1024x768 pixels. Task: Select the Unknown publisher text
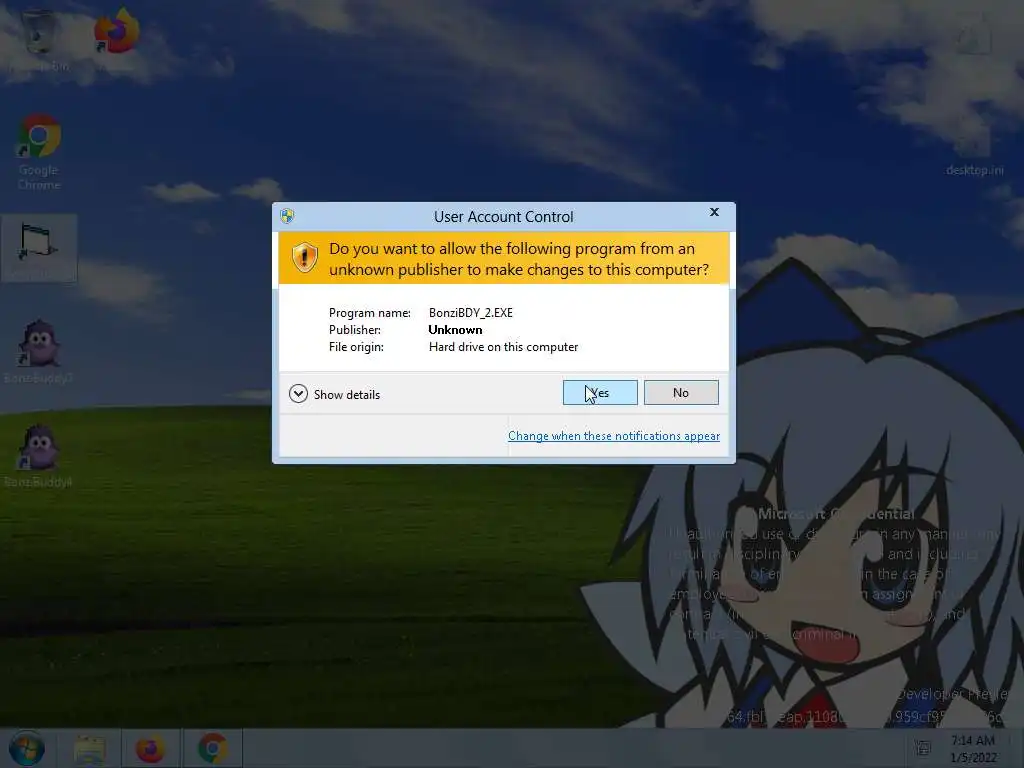(x=455, y=330)
